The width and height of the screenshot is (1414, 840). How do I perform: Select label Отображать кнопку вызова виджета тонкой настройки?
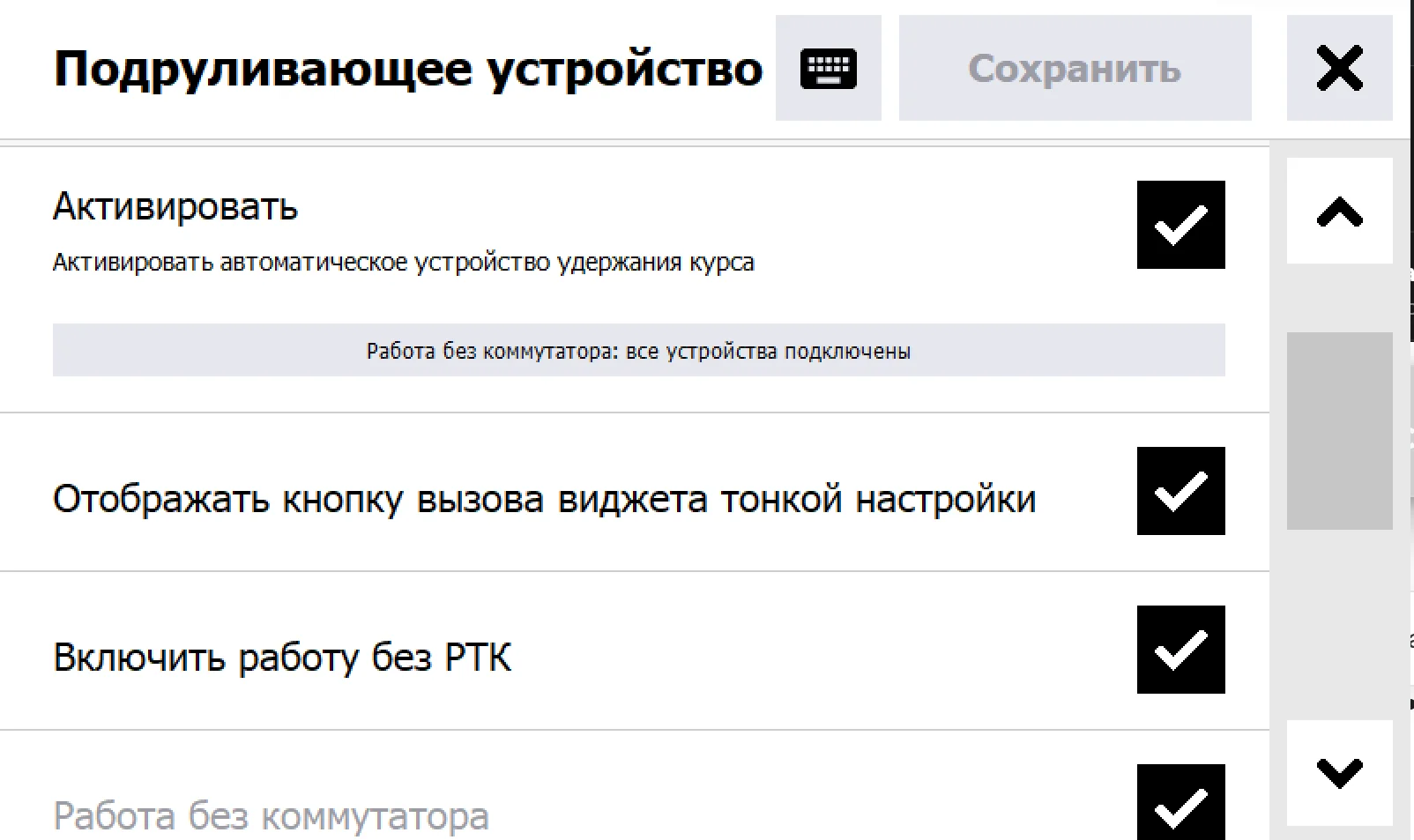[544, 500]
